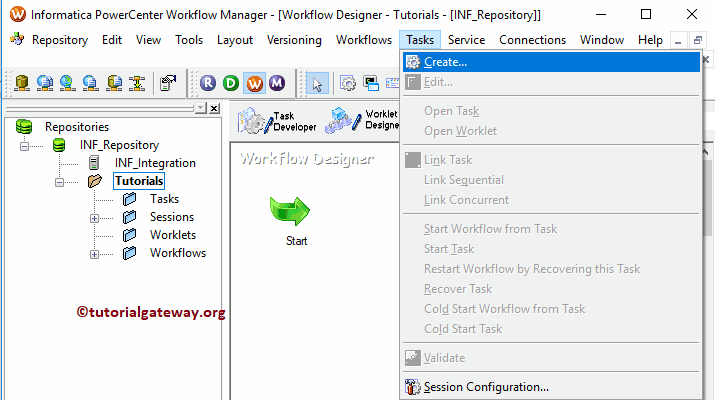Click the gear Create Task toolbar icon
Viewport: 715px width, 400px height.
[x=348, y=83]
